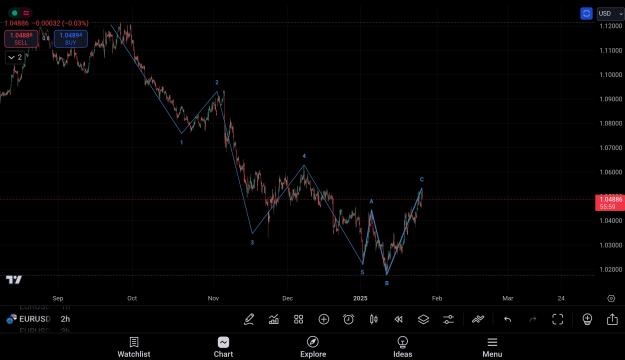This screenshot has height=360, width=625.
Task: Click the 1.12000 price axis label
Action: pyautogui.click(x=611, y=26)
